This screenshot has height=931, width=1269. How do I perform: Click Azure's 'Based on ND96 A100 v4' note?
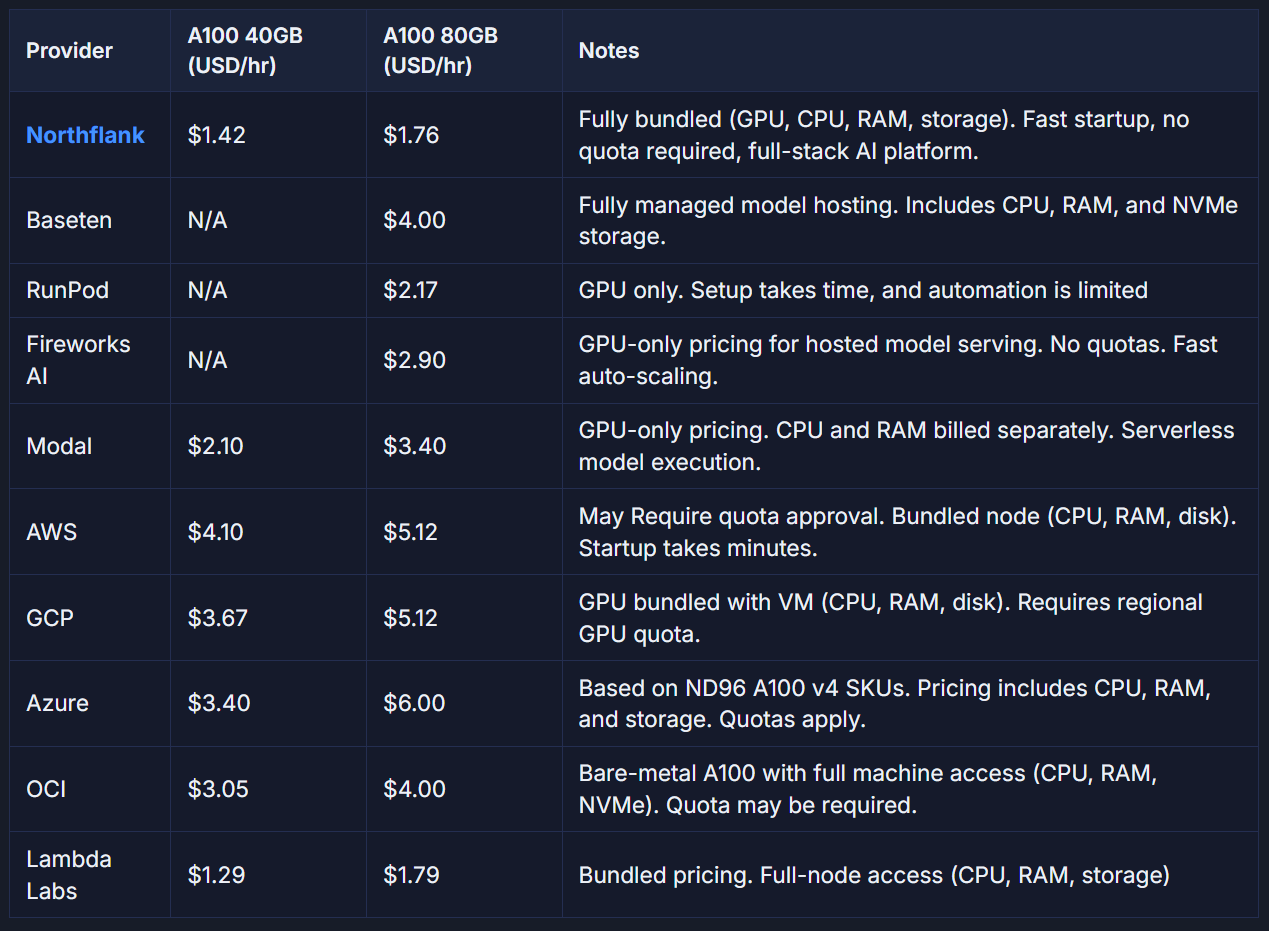coord(895,703)
